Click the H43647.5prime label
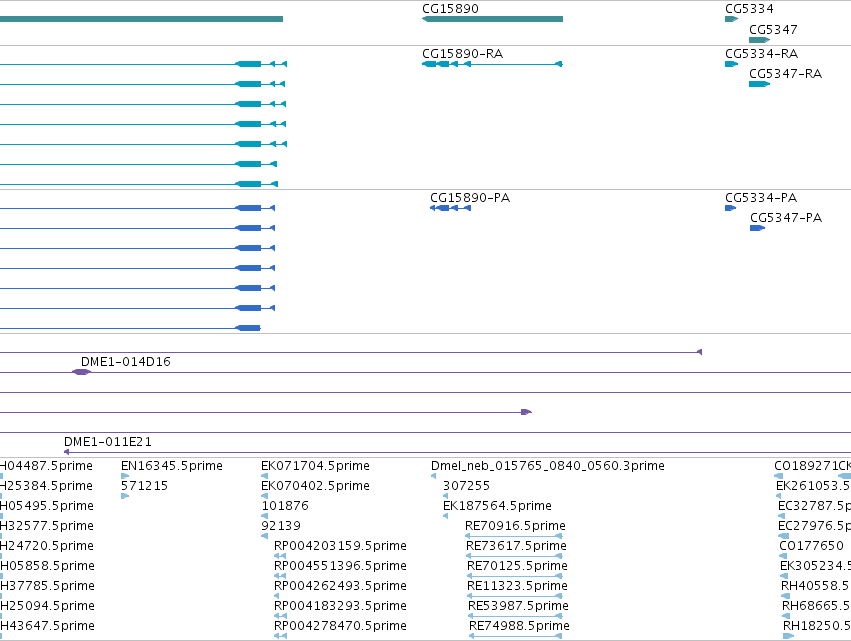851x641 pixels. (47, 626)
